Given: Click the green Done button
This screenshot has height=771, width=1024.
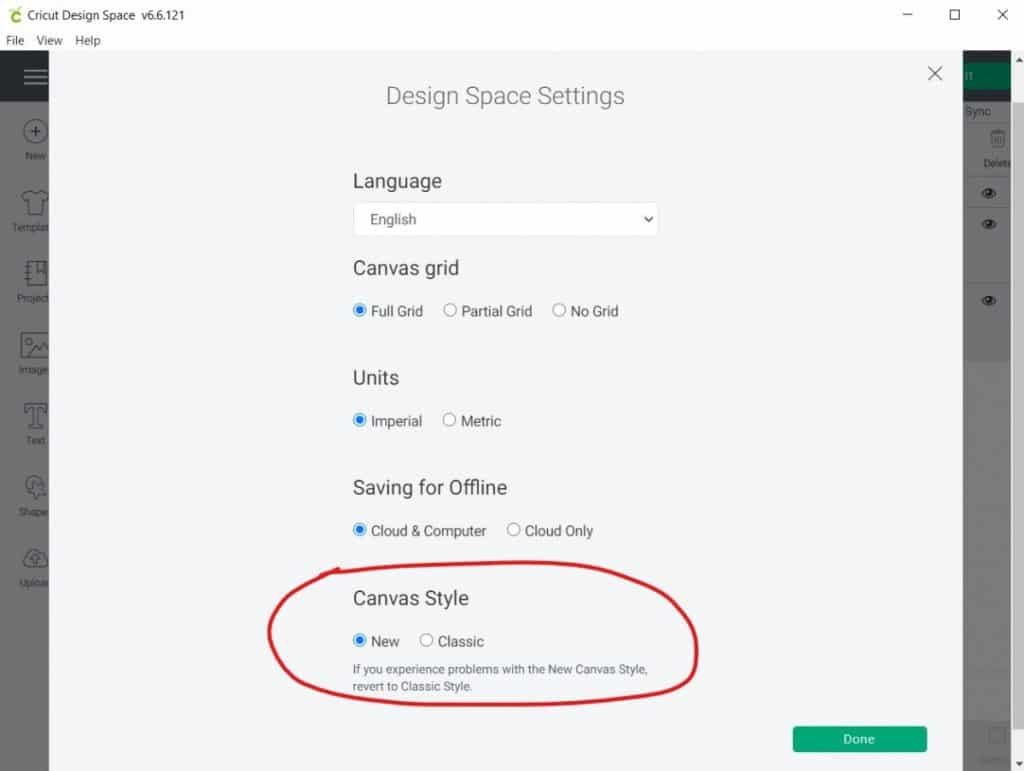Looking at the screenshot, I should (859, 739).
